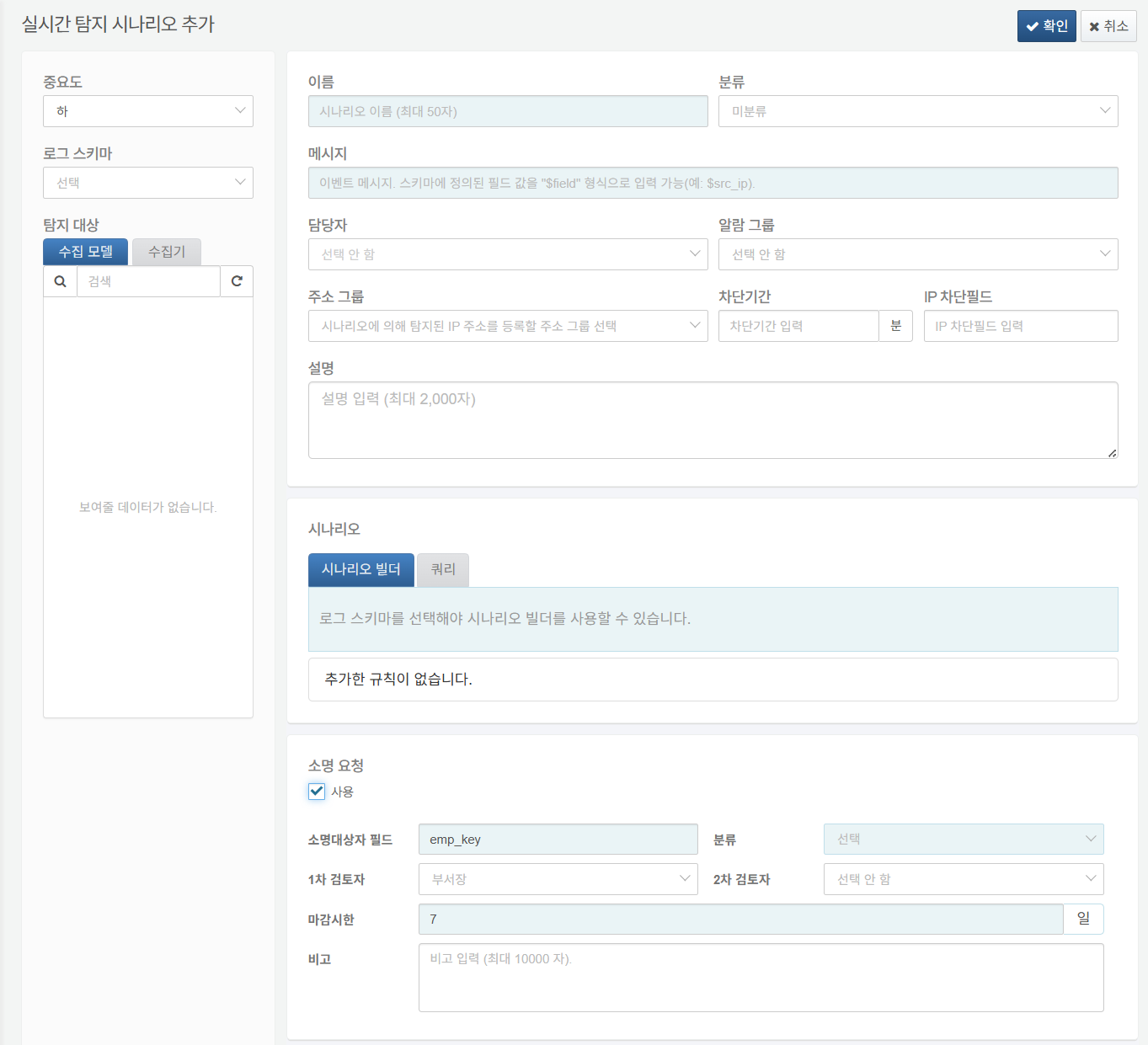The height and width of the screenshot is (1045, 1148).
Task: Open the 담당자 dropdown
Action: point(508,254)
